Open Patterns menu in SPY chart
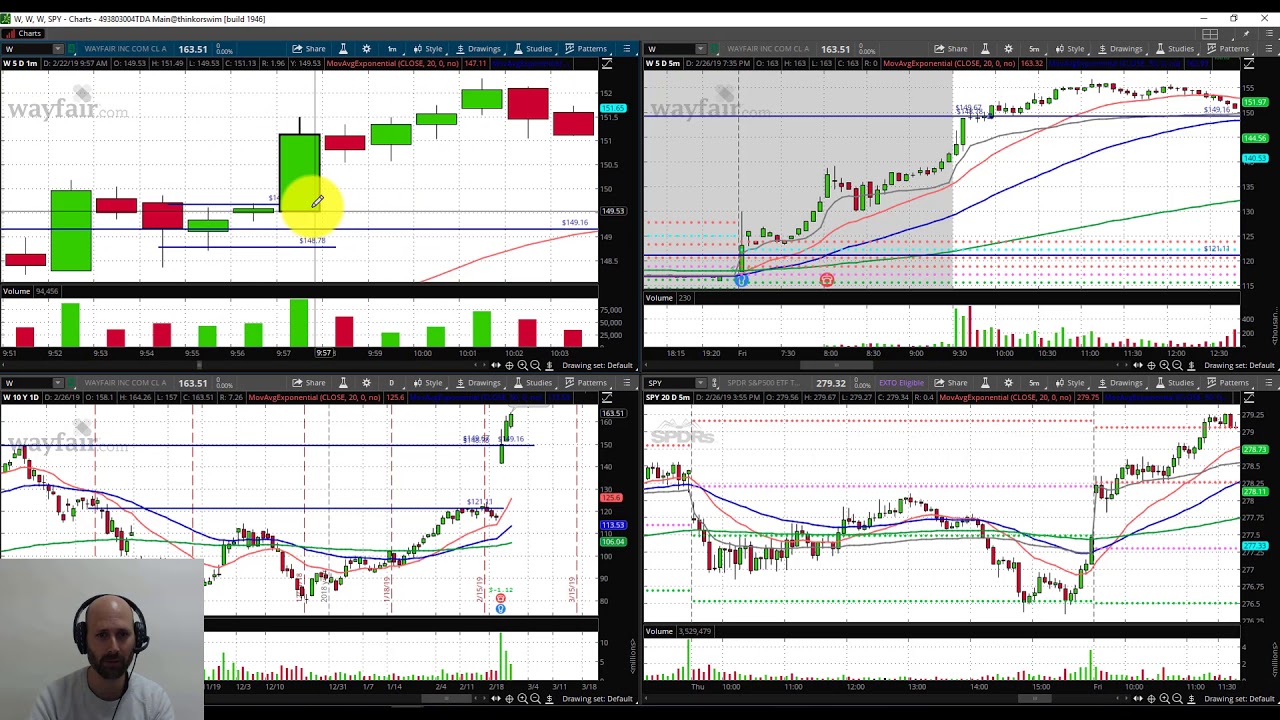 coord(1228,383)
